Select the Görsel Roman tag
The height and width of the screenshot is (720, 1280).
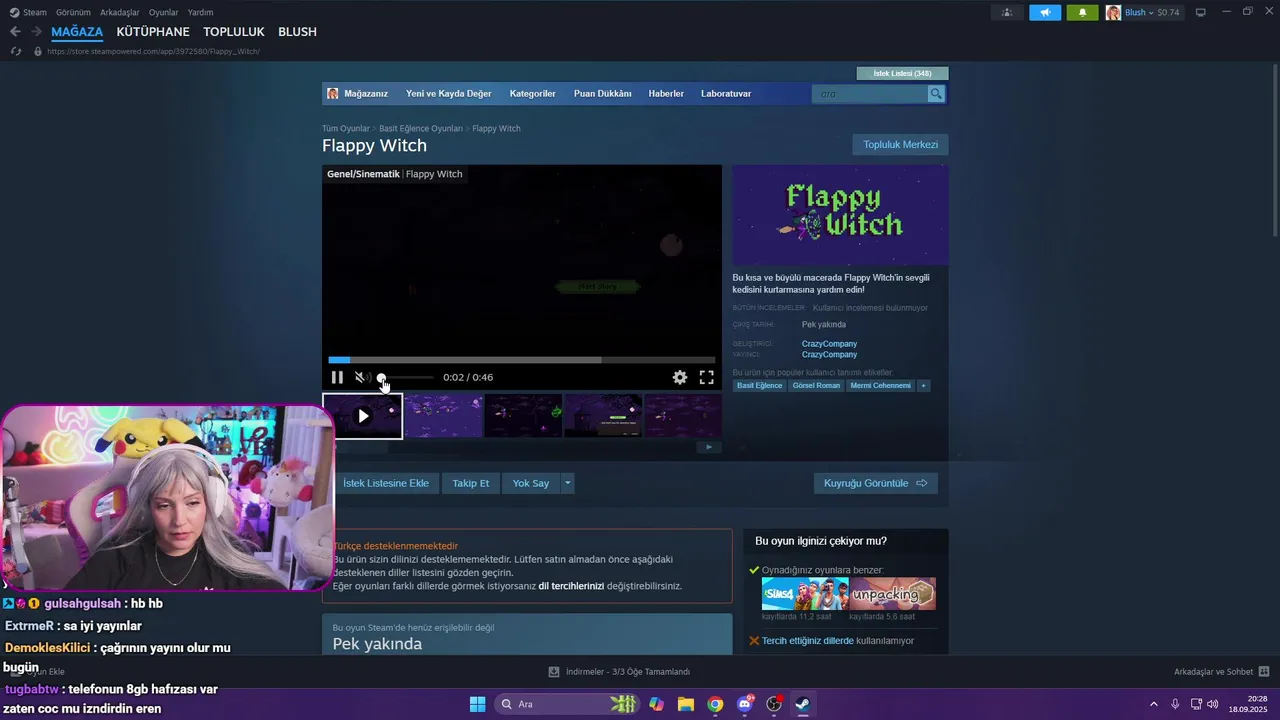(816, 386)
